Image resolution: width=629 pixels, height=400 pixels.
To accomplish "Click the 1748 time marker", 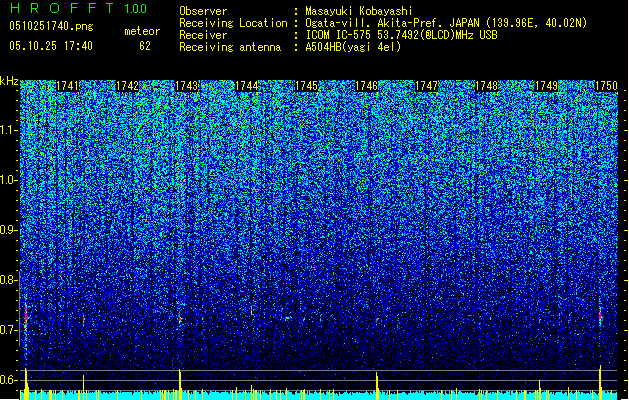I will pos(486,86).
